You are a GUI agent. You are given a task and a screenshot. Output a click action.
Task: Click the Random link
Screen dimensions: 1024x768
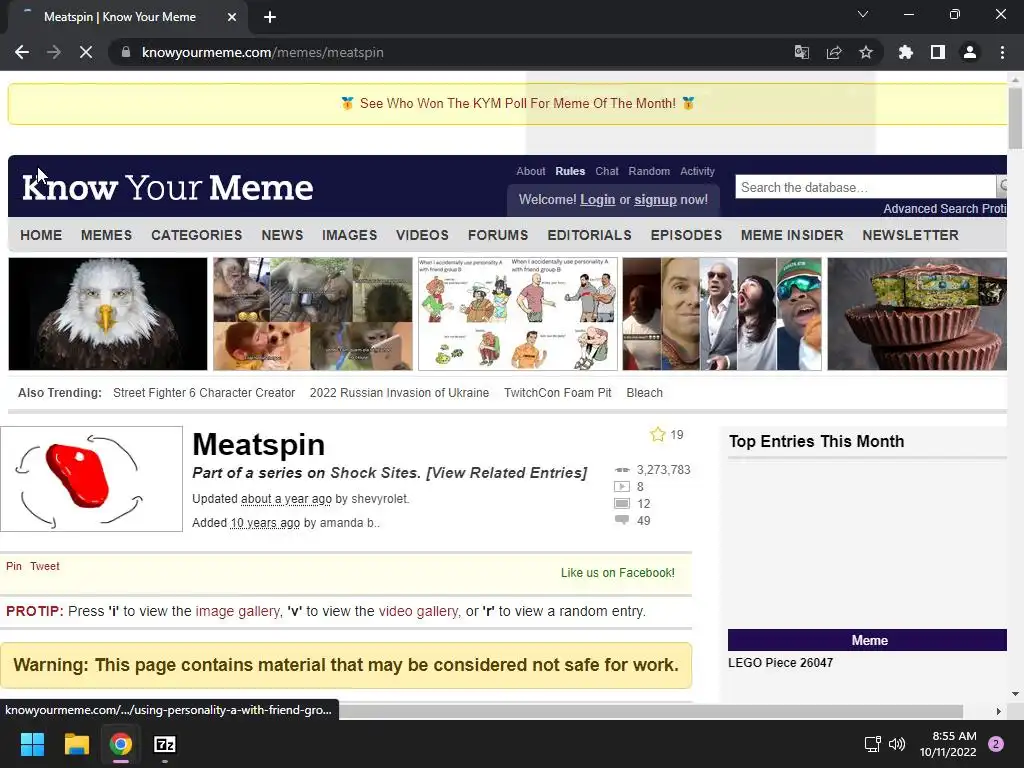tap(649, 171)
